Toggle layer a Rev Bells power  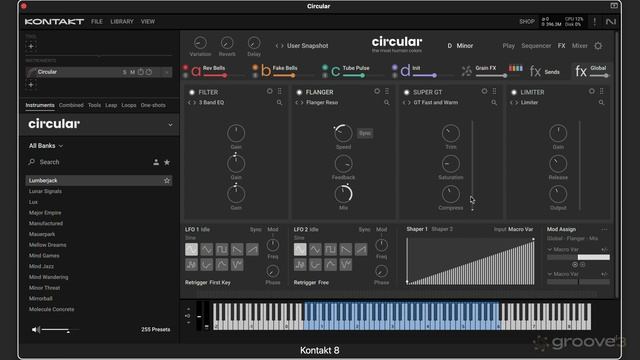tap(185, 67)
